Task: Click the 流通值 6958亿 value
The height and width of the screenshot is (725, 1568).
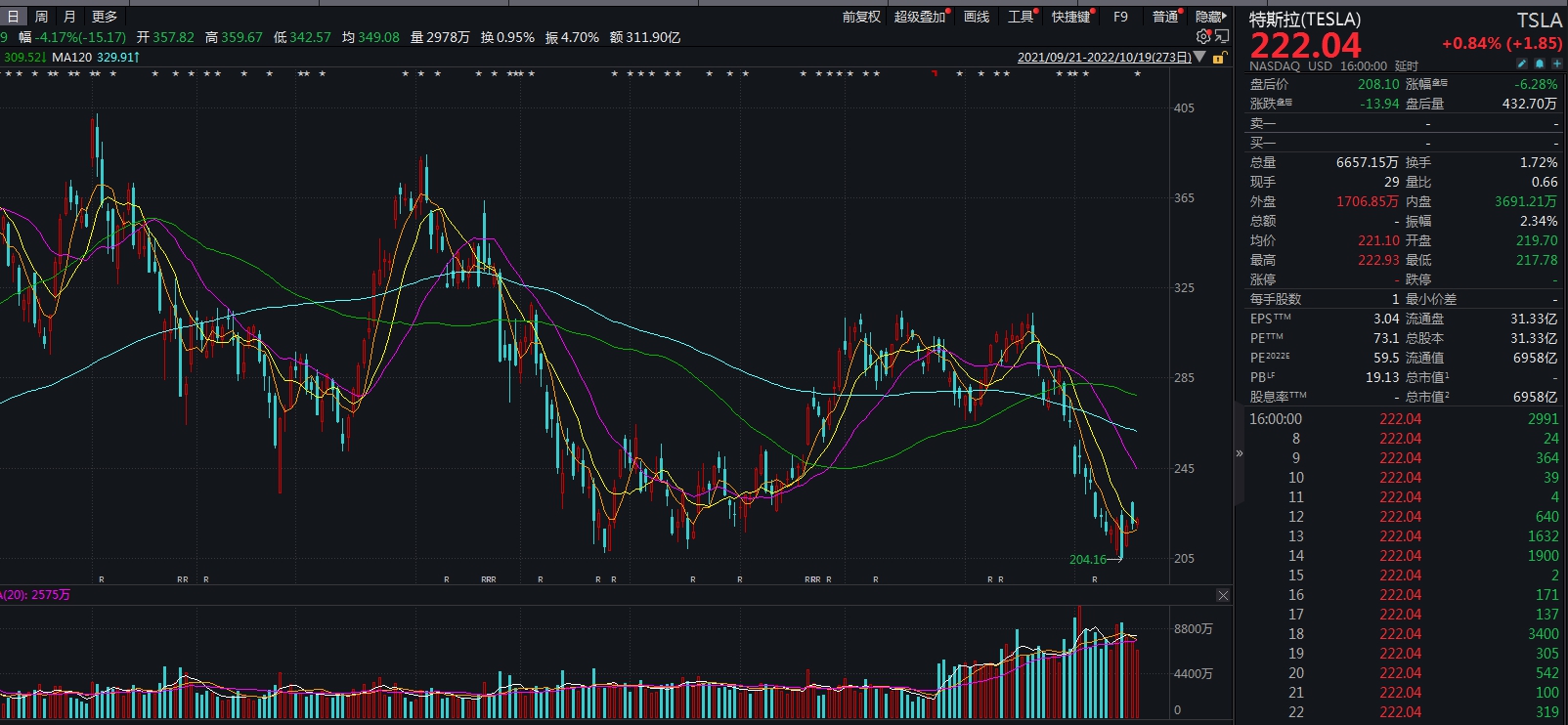Action: pos(1535,358)
